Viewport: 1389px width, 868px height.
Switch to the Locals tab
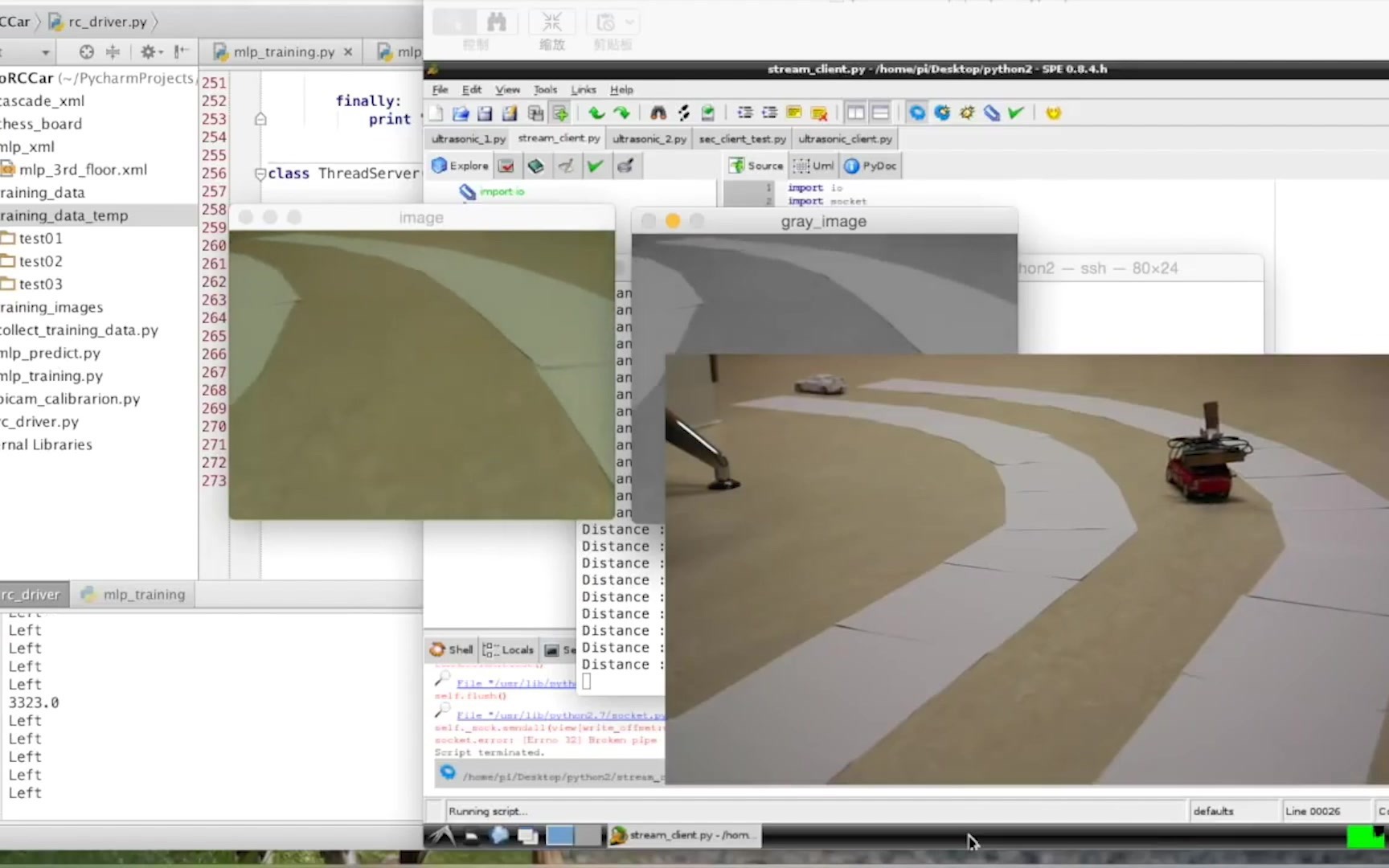[508, 650]
